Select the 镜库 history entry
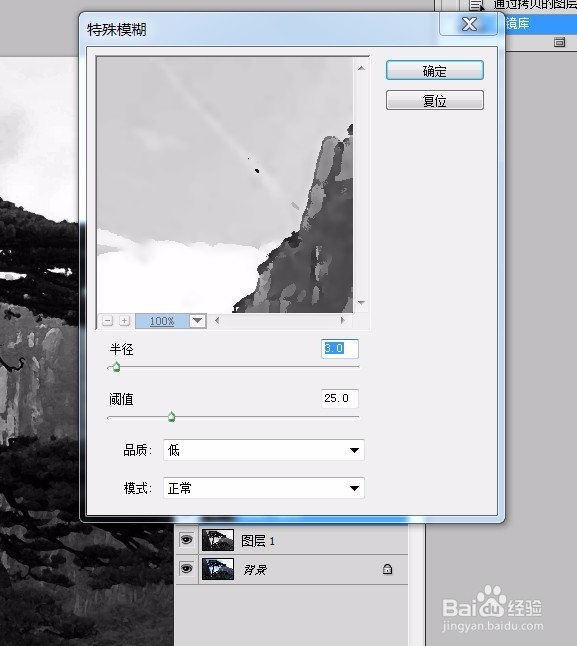 pos(541,24)
